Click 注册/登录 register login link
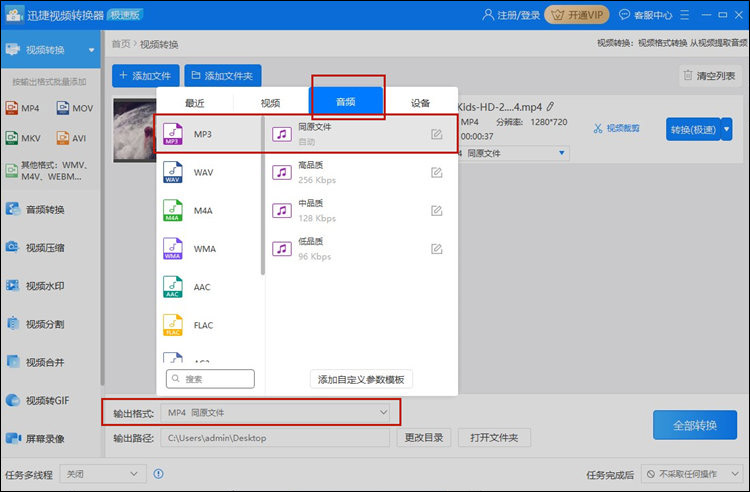Viewport: 750px width, 492px height. pos(511,15)
